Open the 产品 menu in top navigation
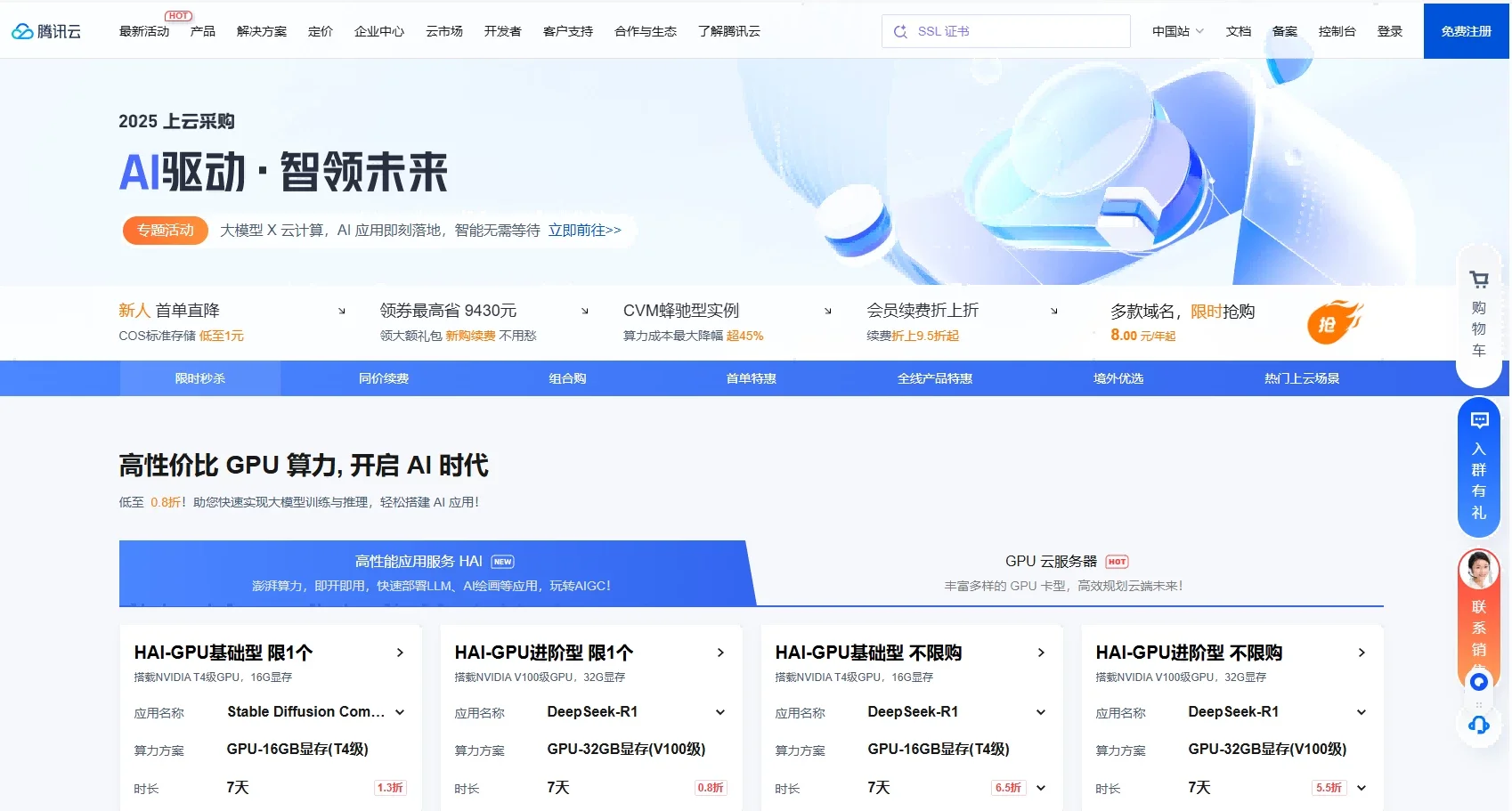 click(202, 31)
